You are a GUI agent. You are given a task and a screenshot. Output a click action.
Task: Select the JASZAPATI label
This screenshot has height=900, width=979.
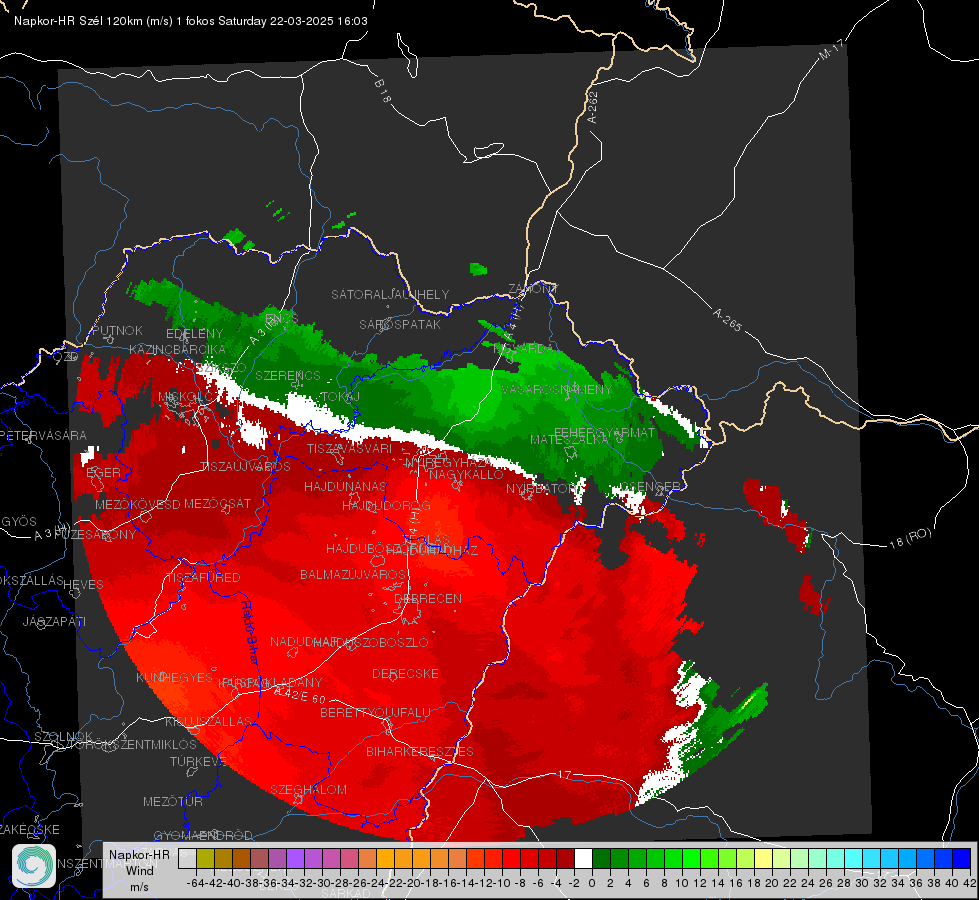tap(54, 621)
